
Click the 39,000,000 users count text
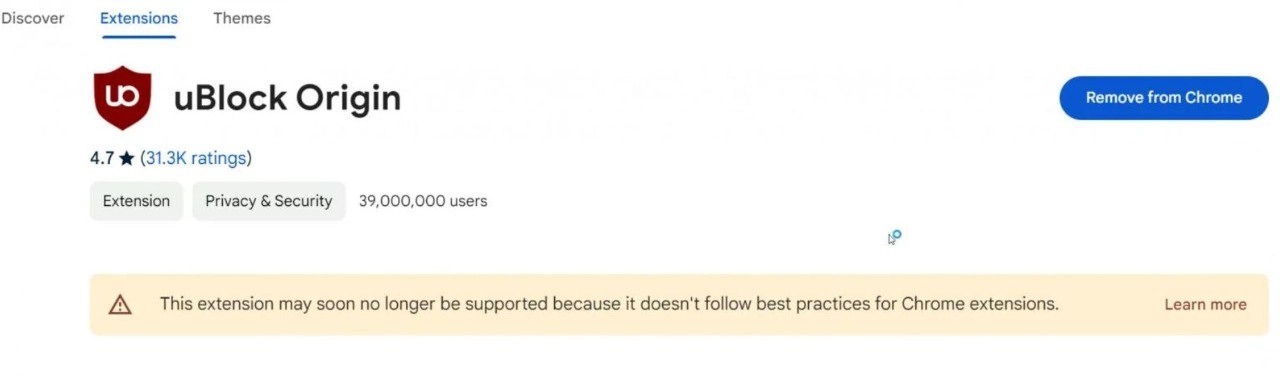click(x=423, y=201)
